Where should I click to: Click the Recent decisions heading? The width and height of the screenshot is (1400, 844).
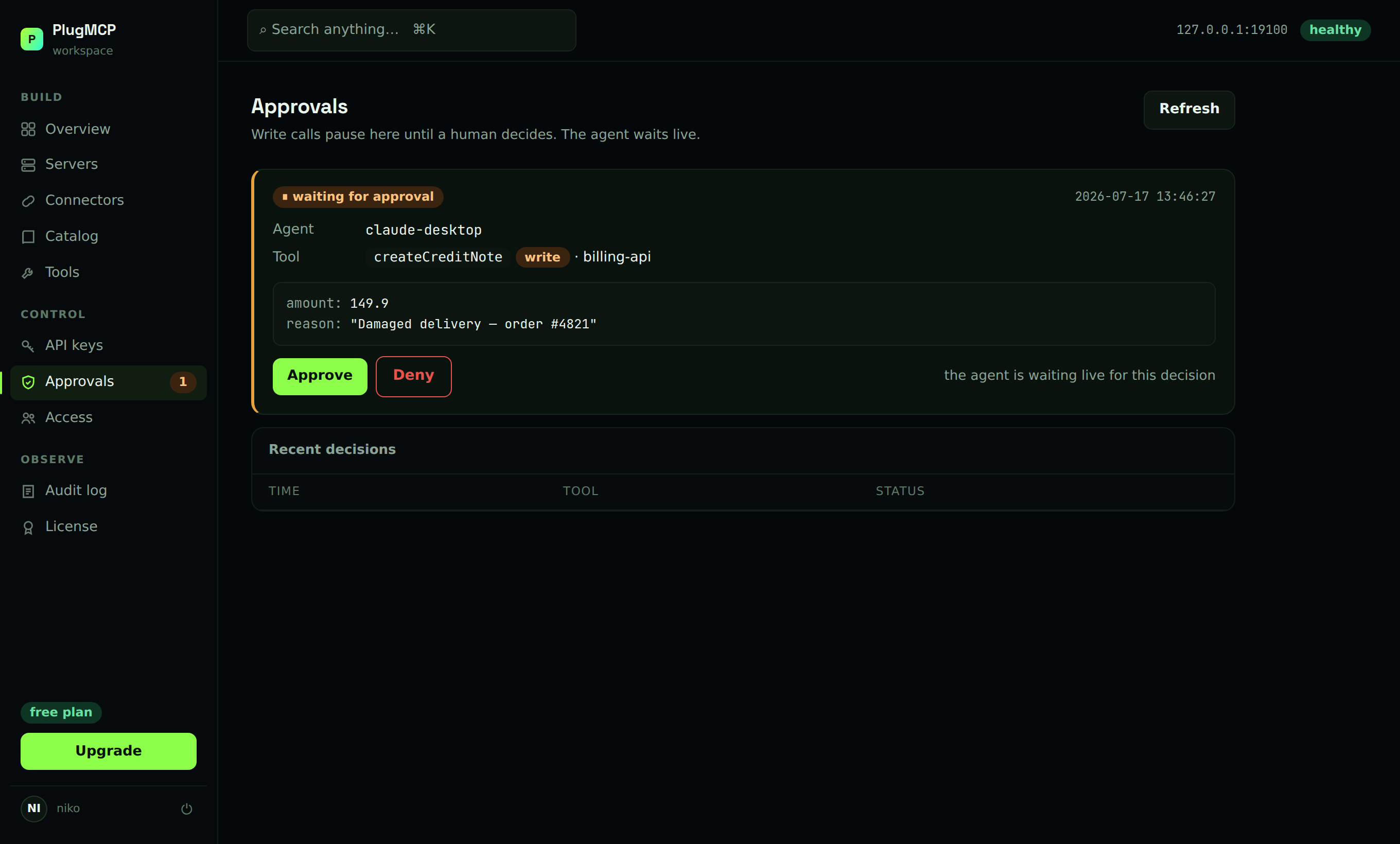click(x=332, y=449)
